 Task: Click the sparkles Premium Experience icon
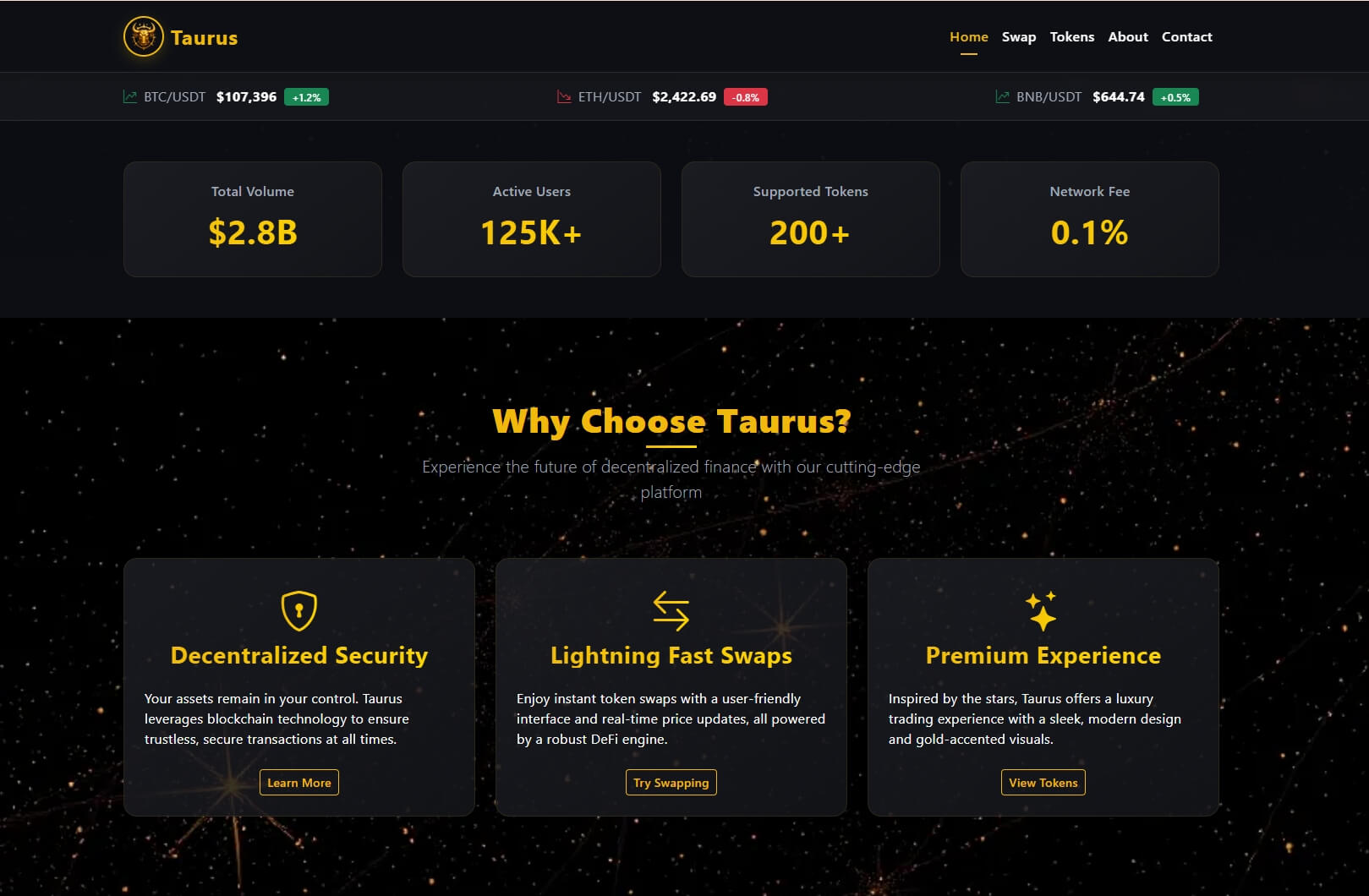[1043, 610]
